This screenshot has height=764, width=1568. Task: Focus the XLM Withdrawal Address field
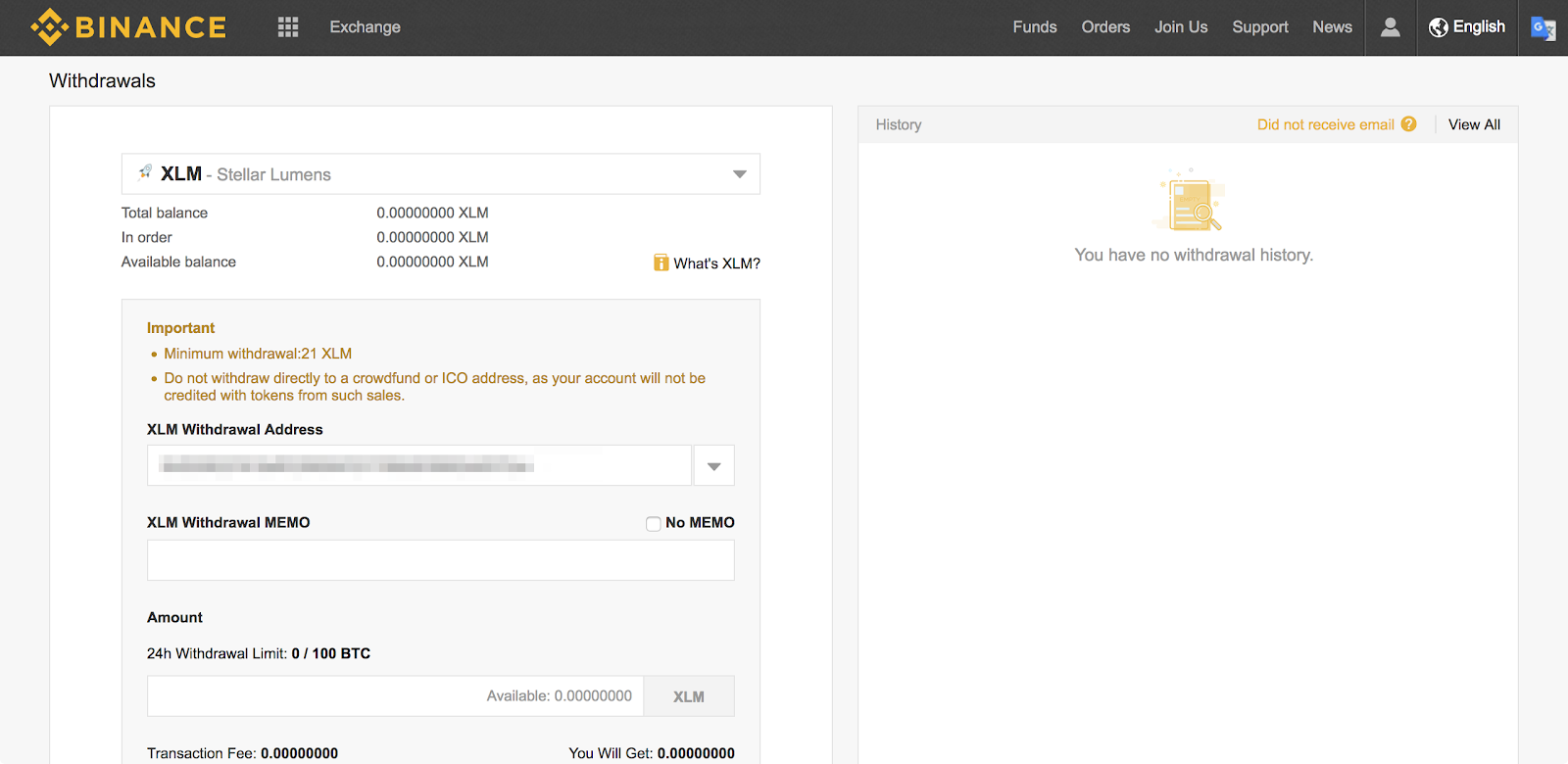click(x=419, y=466)
